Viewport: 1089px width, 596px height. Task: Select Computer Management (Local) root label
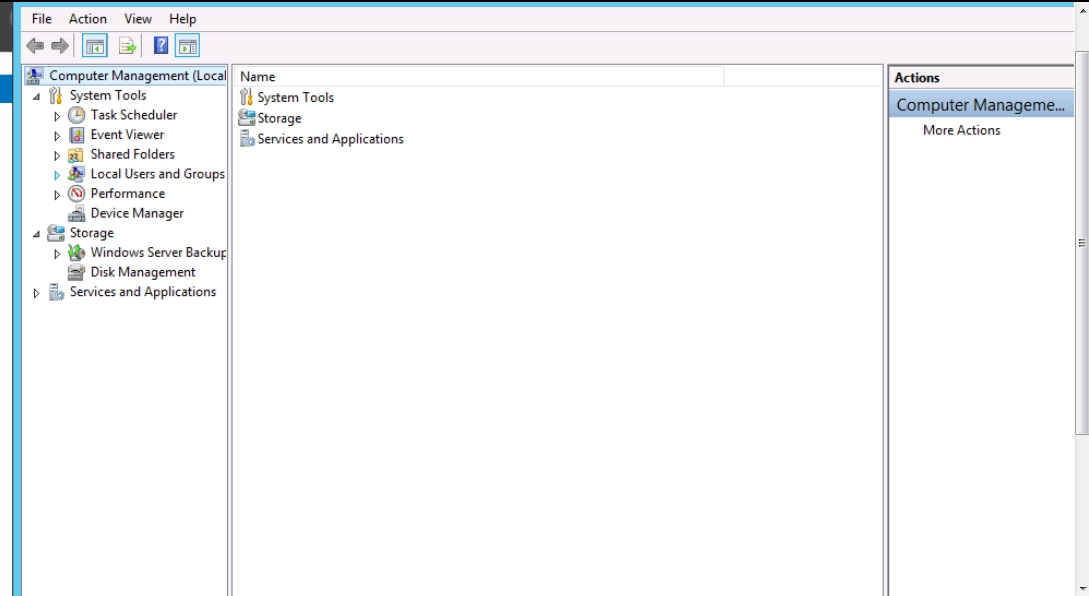point(138,75)
